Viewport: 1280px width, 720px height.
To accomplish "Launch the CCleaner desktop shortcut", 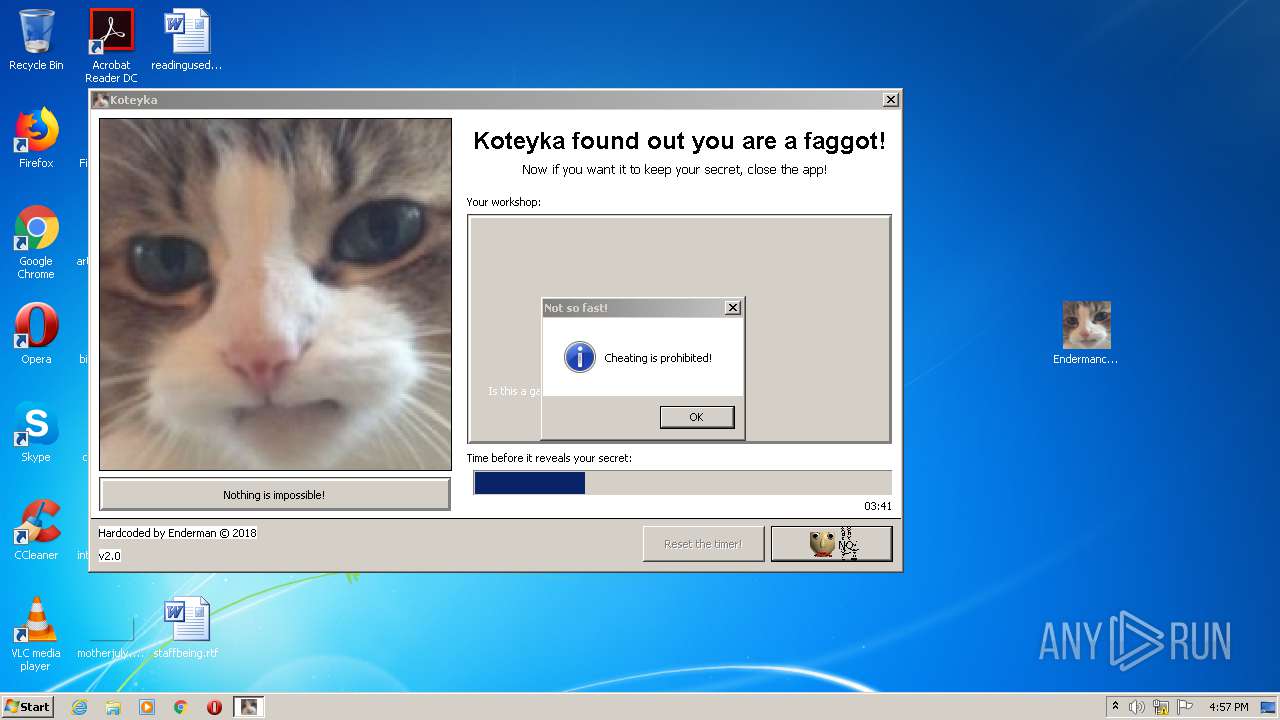I will [36, 530].
